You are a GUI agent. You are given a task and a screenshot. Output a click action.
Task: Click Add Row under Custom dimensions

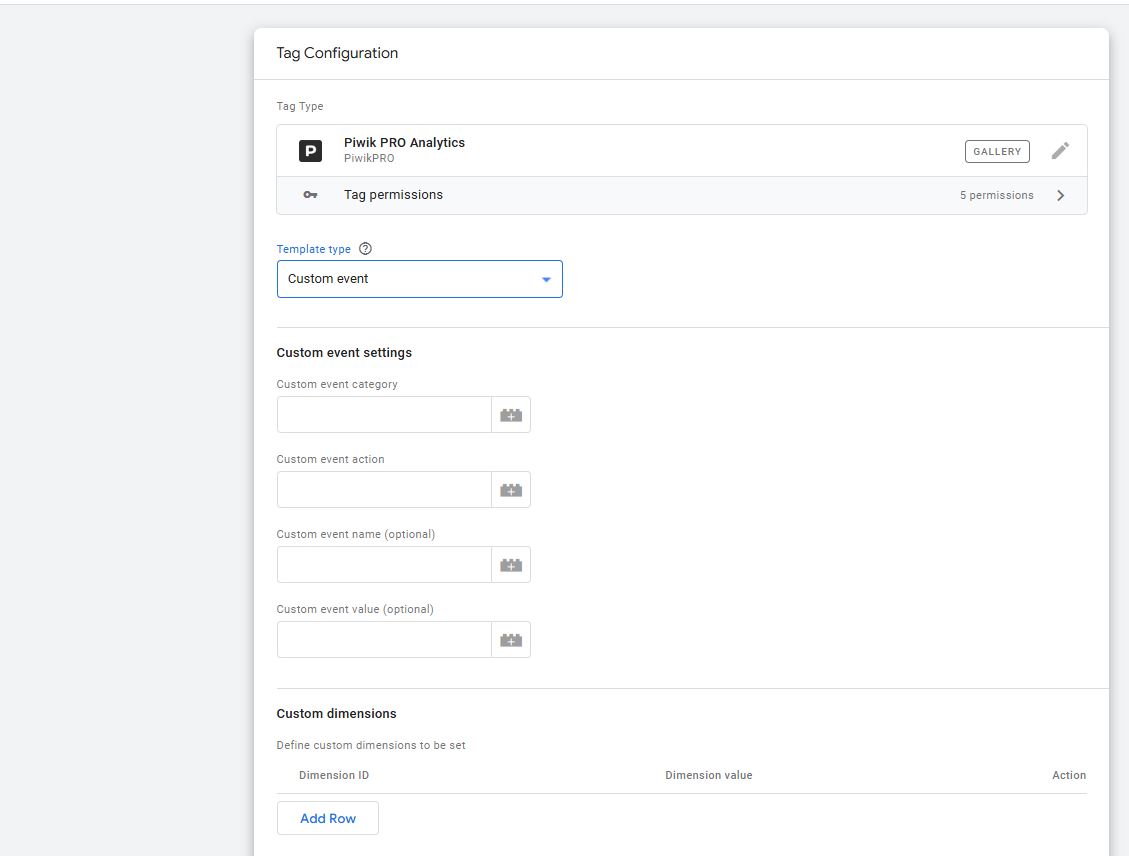[x=327, y=818]
